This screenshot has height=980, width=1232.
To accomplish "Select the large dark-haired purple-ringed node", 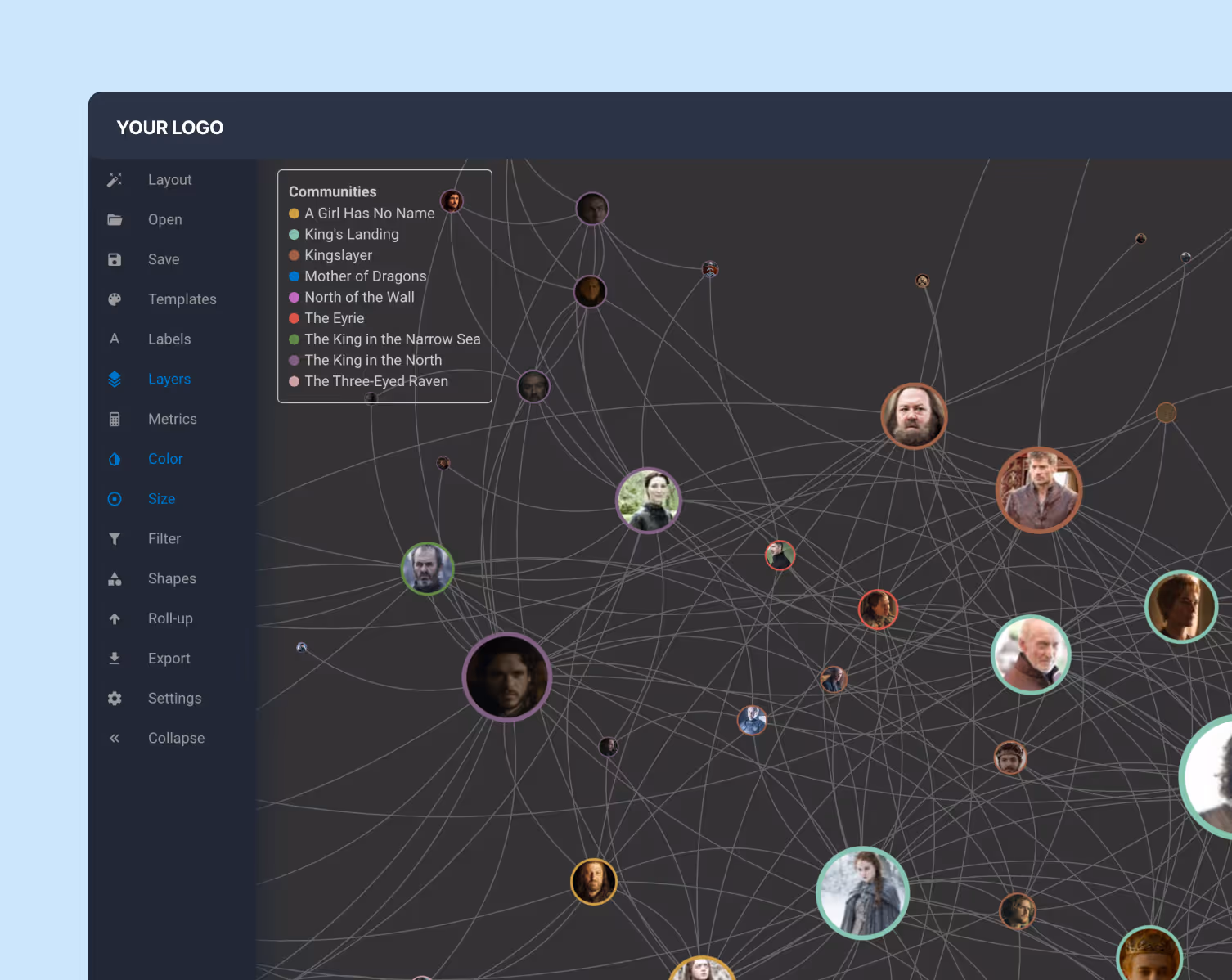I will 507,677.
